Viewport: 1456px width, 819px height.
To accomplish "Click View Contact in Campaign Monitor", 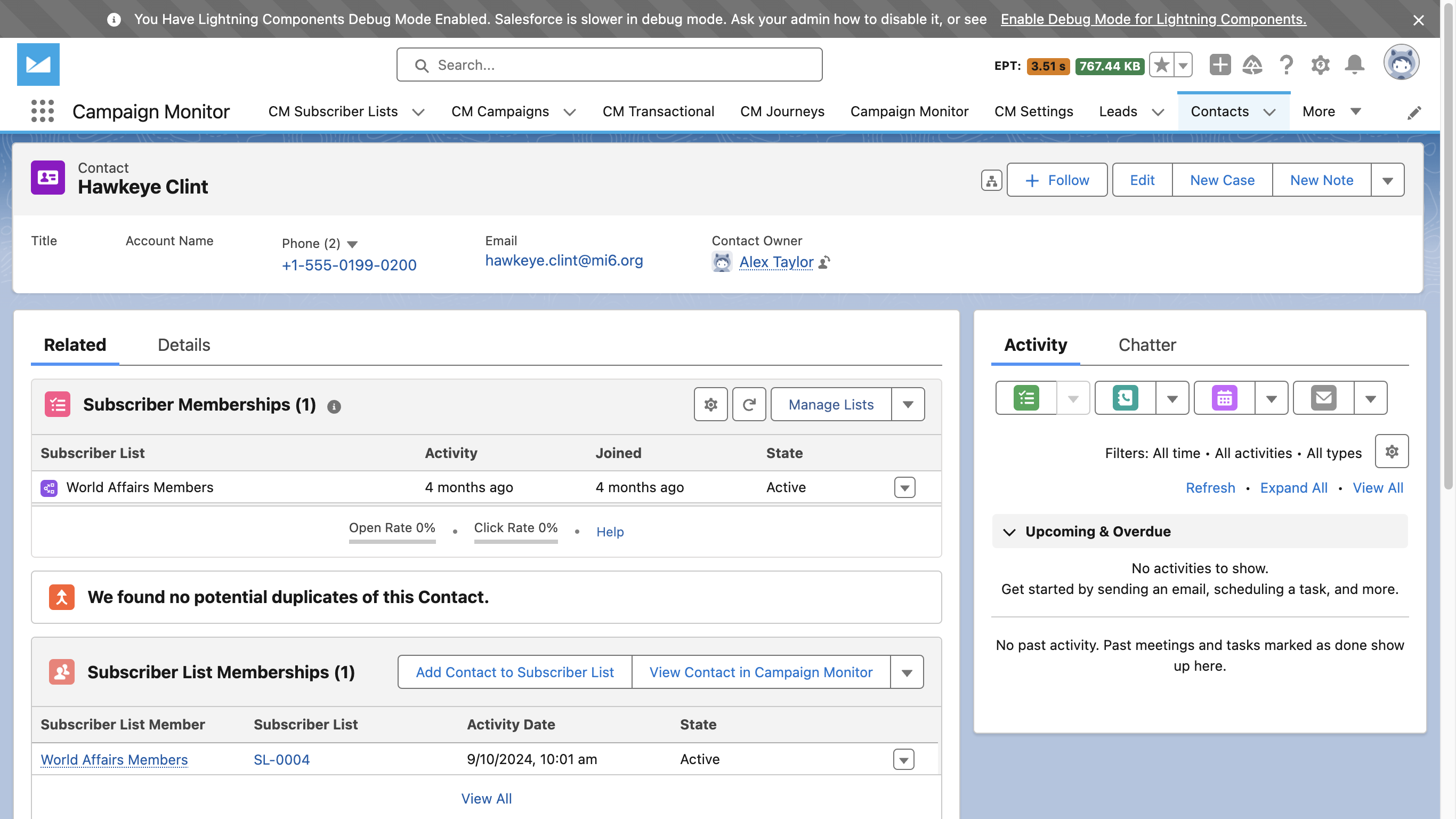I will point(761,672).
